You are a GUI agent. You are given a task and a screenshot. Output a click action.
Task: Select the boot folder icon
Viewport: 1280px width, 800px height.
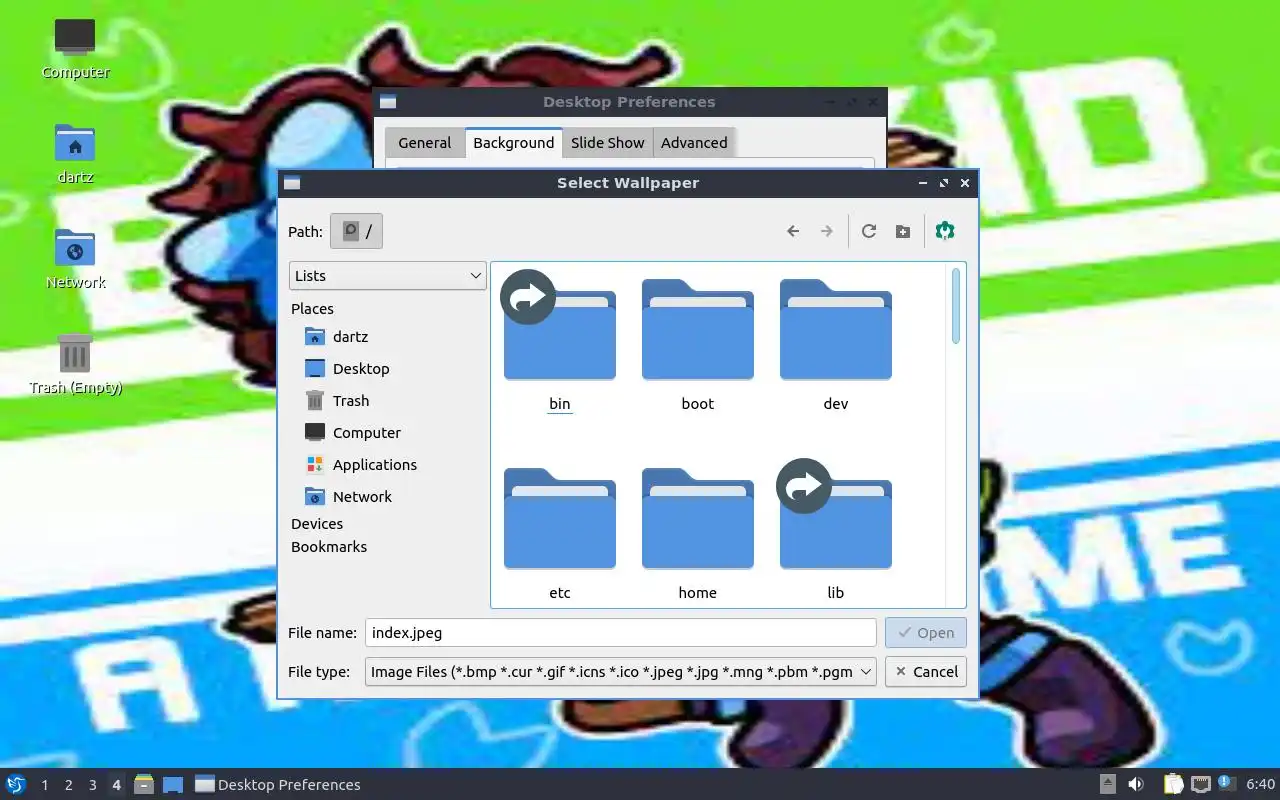tap(698, 330)
